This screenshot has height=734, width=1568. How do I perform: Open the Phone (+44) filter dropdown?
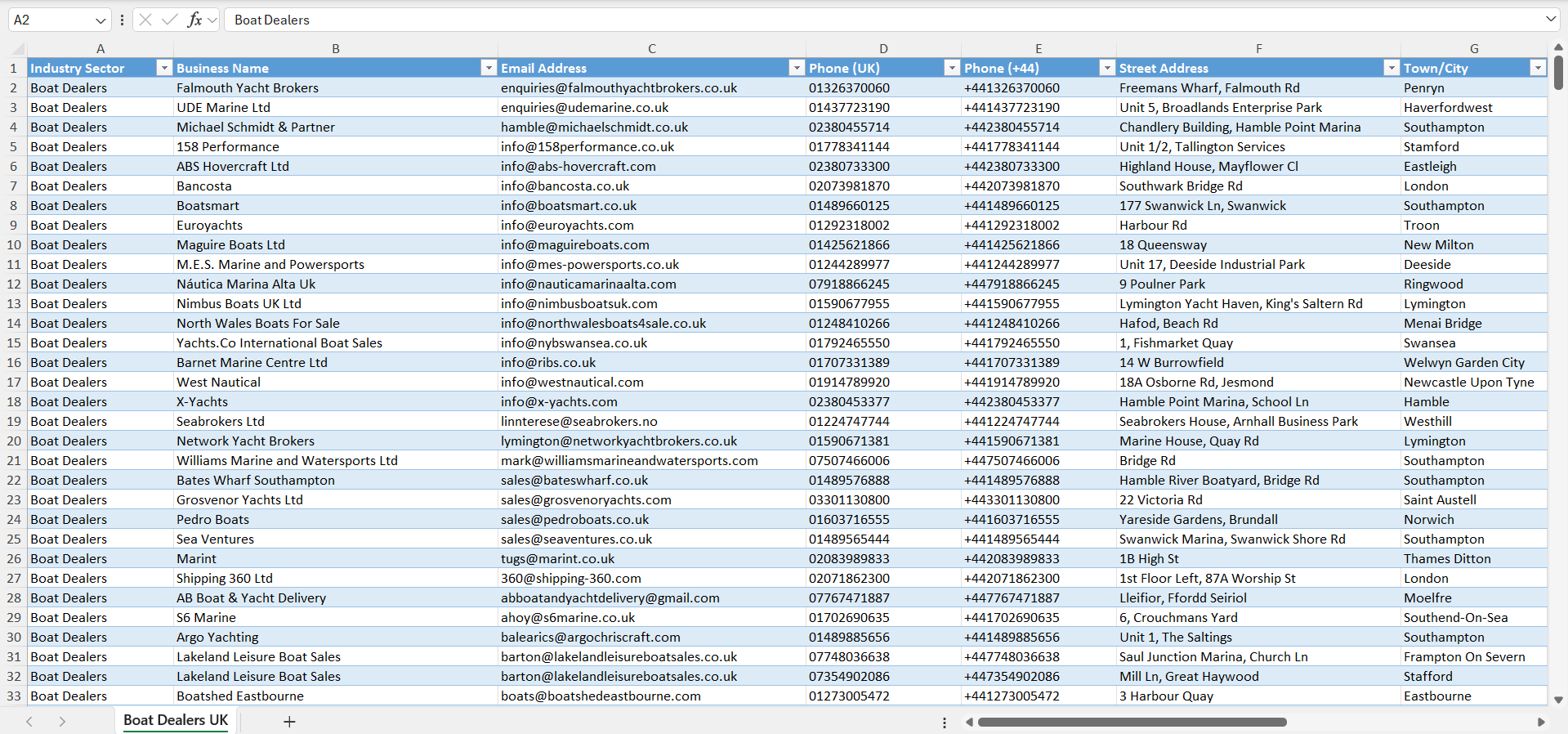[1107, 68]
